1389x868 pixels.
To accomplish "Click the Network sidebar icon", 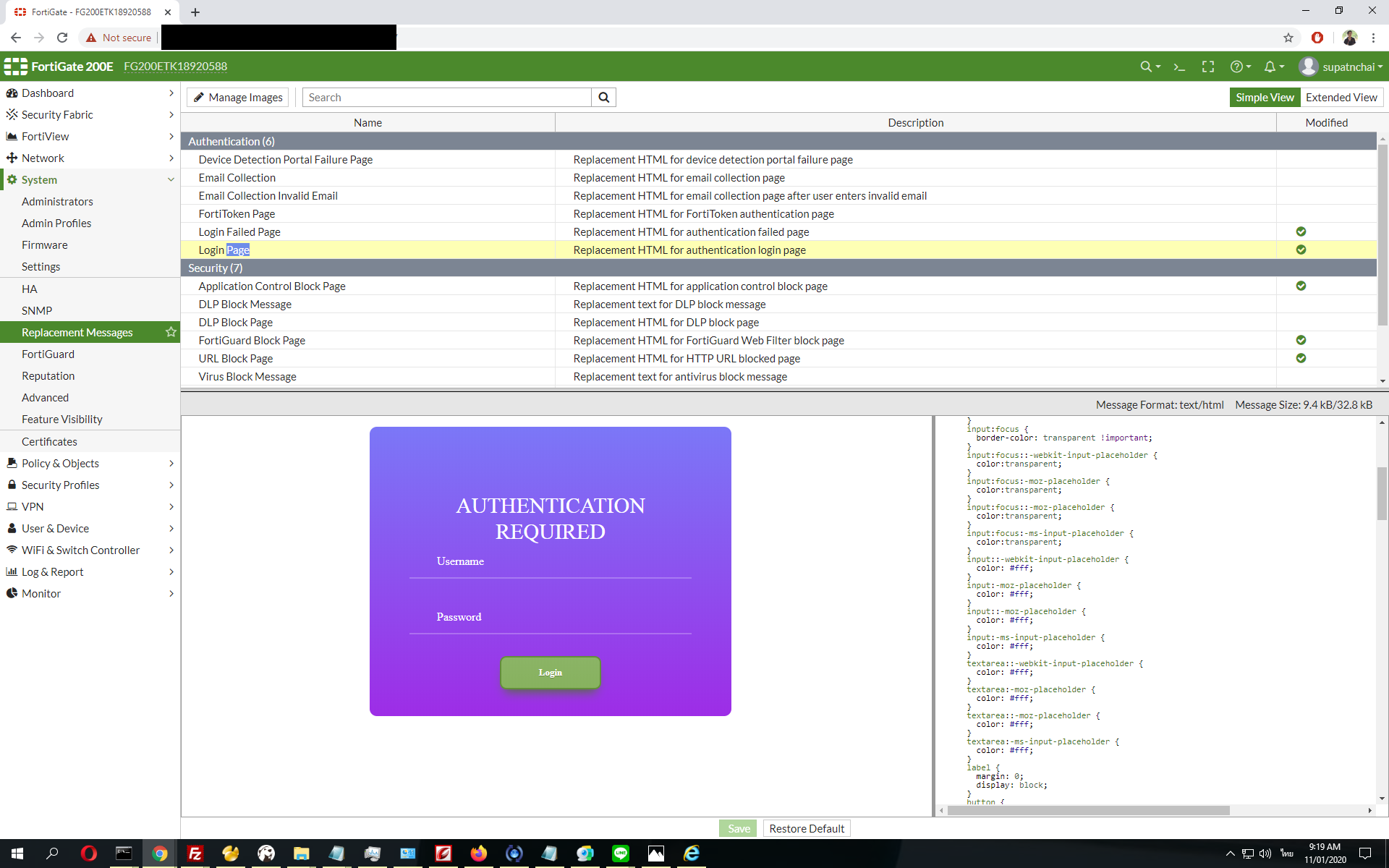I will [x=12, y=158].
